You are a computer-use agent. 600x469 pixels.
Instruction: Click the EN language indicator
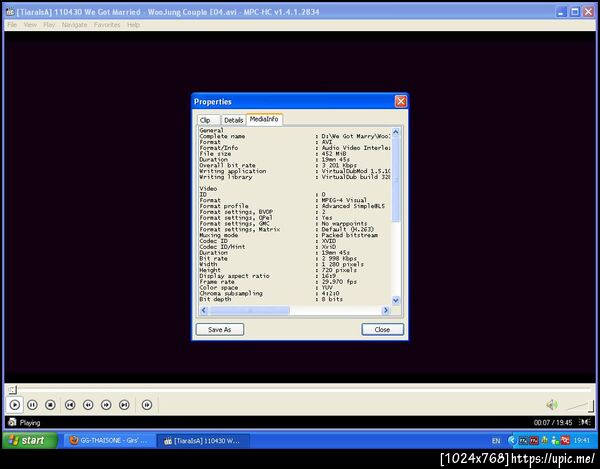(x=496, y=441)
